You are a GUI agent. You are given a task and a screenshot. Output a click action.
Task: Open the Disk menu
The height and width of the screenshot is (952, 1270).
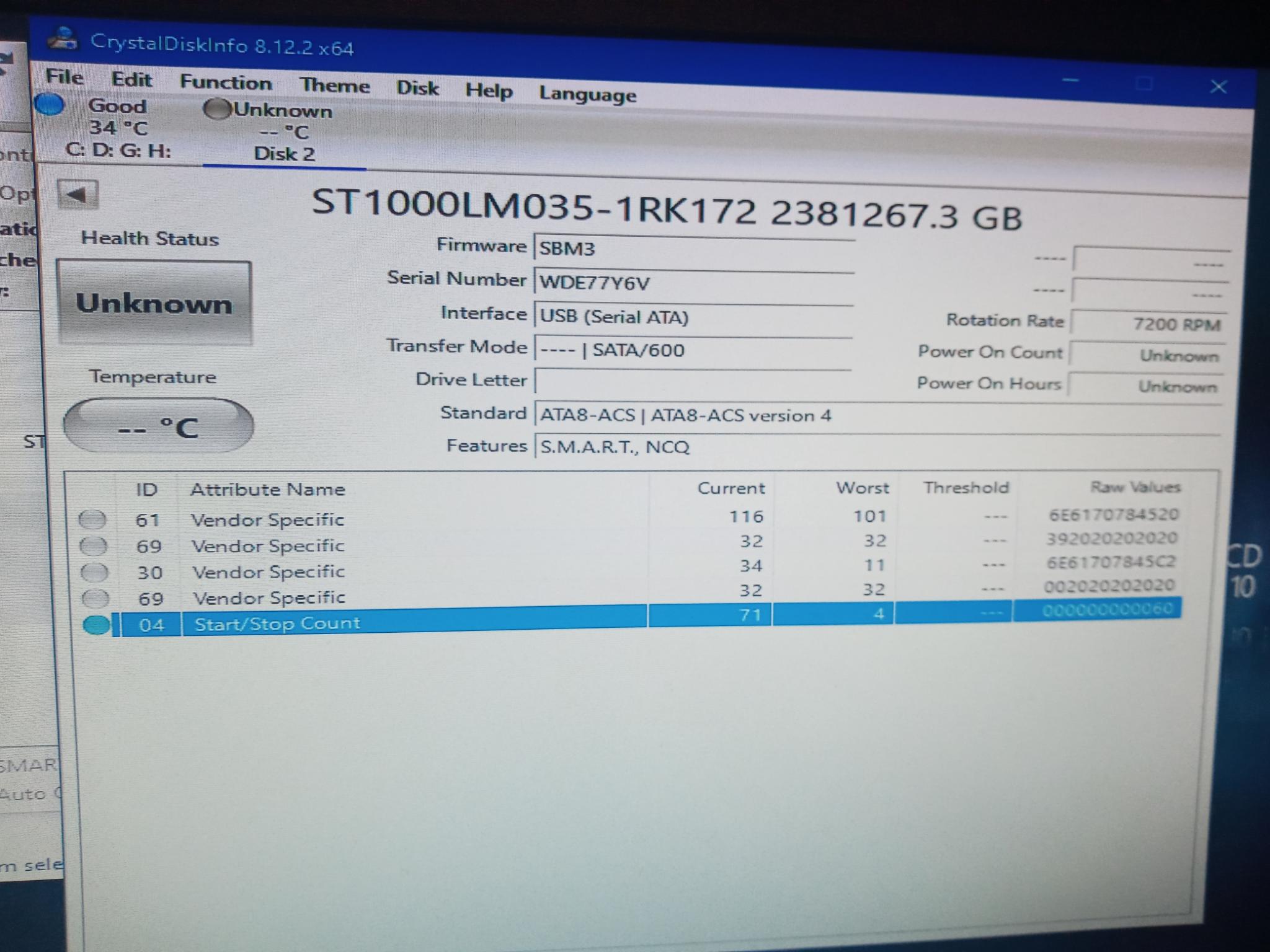point(417,88)
